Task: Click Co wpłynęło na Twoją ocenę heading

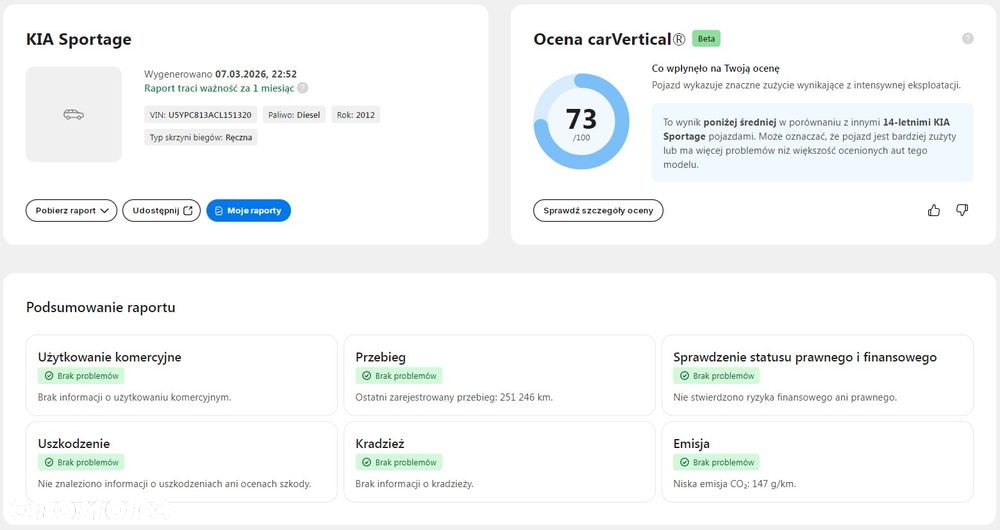Action: pos(716,68)
